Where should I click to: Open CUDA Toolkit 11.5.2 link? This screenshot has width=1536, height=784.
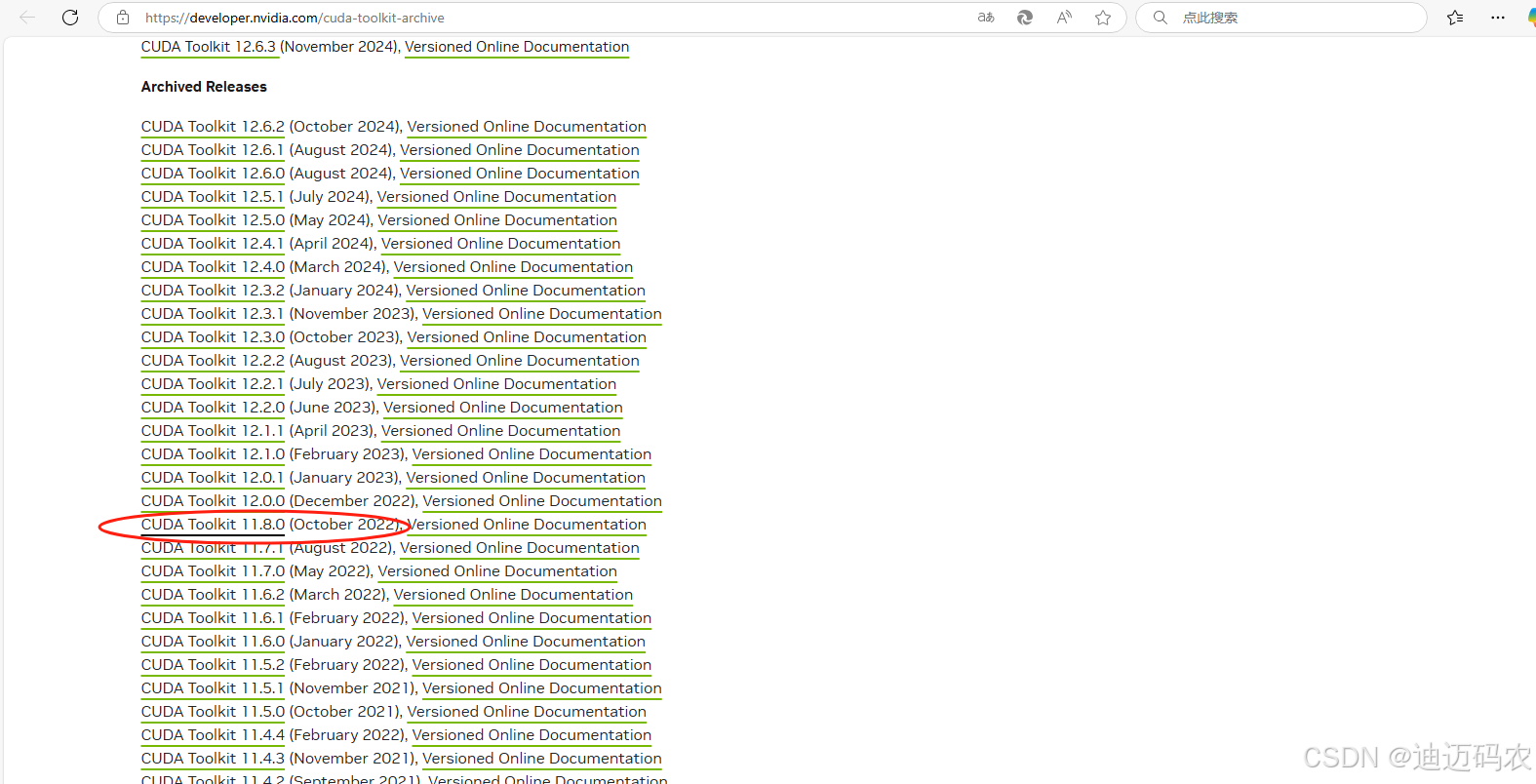coord(213,665)
